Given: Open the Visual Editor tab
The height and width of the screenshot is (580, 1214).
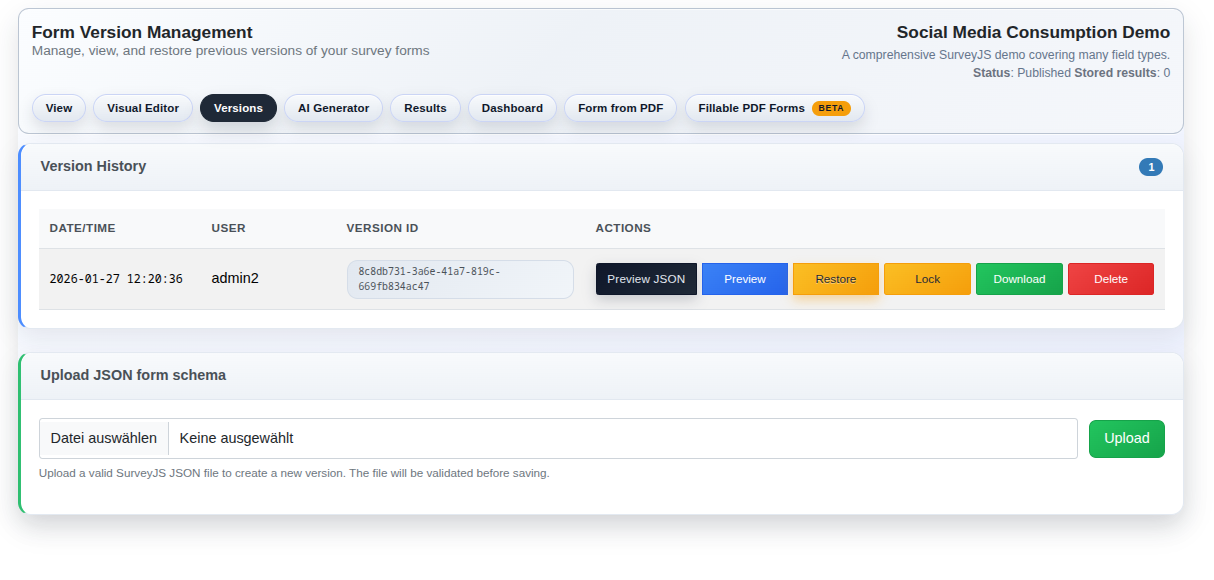Looking at the screenshot, I should tap(142, 108).
